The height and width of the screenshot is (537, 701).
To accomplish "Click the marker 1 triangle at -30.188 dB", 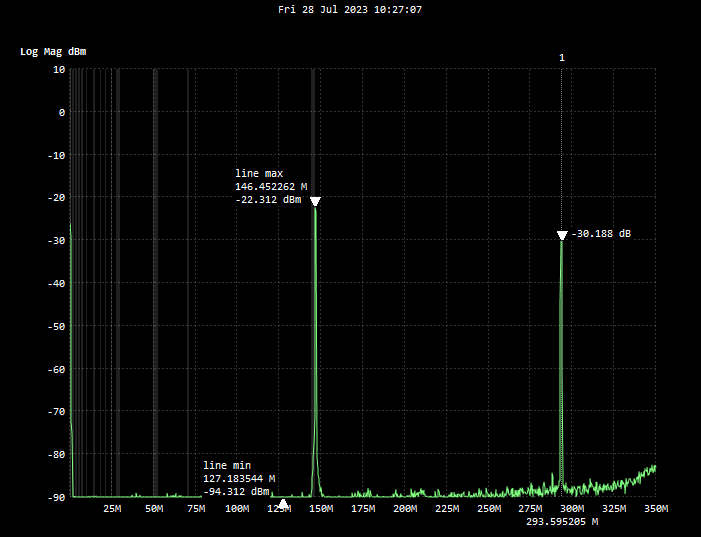I will [x=562, y=235].
